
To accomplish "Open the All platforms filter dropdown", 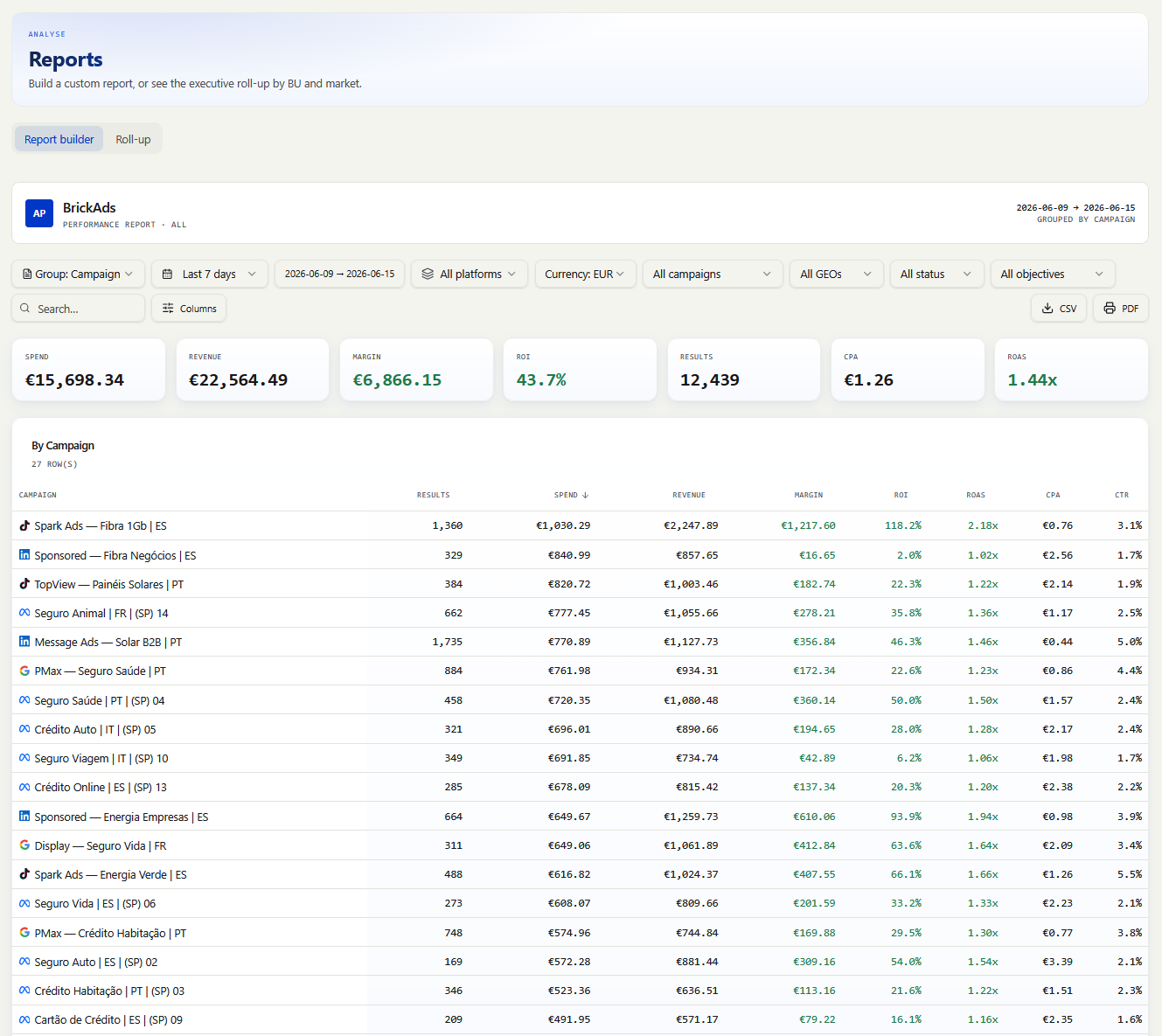I will (470, 274).
